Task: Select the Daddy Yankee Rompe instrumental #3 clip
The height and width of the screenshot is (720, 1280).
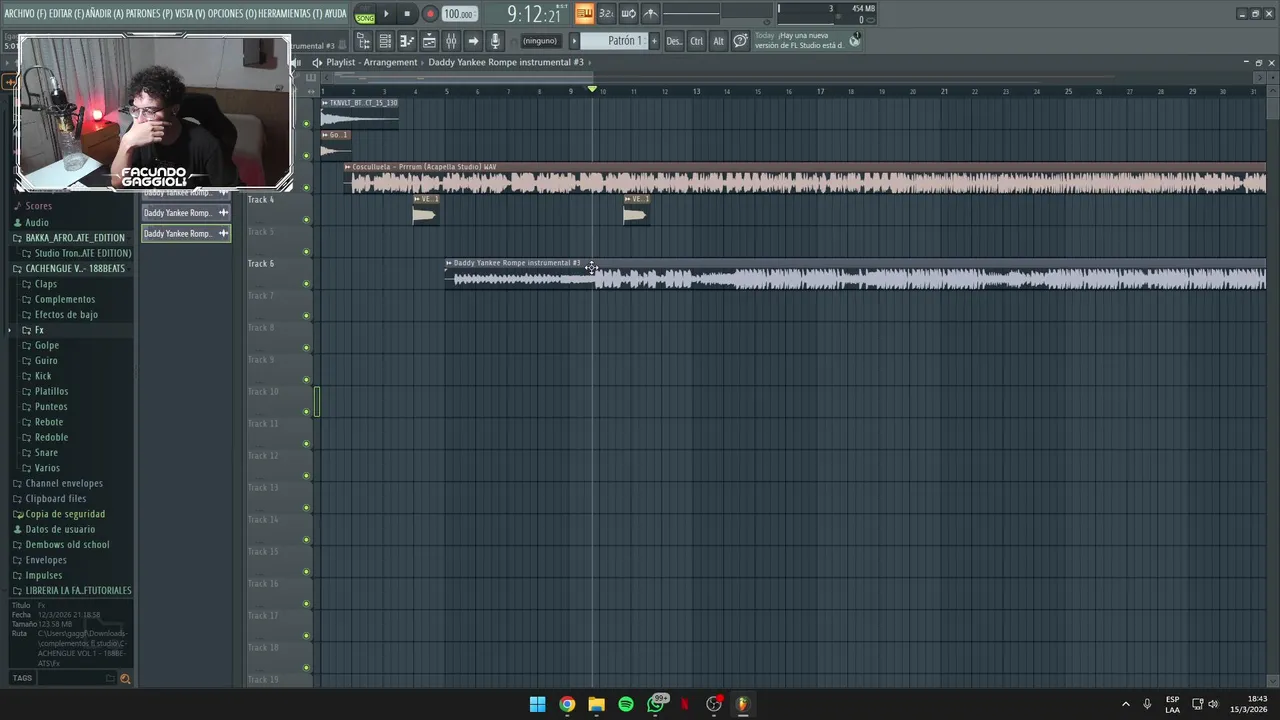Action: coord(856,274)
